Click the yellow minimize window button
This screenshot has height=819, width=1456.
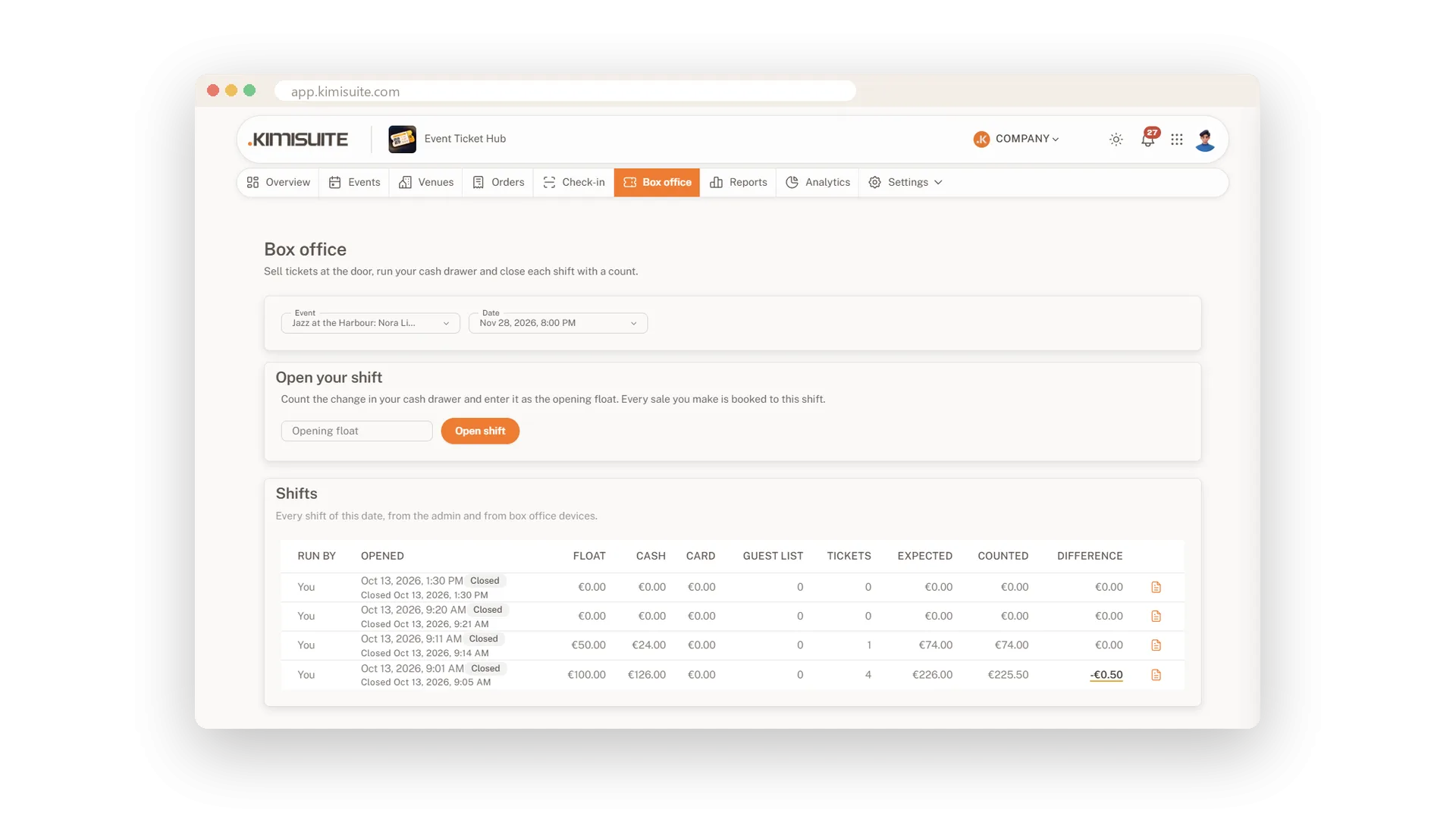231,90
